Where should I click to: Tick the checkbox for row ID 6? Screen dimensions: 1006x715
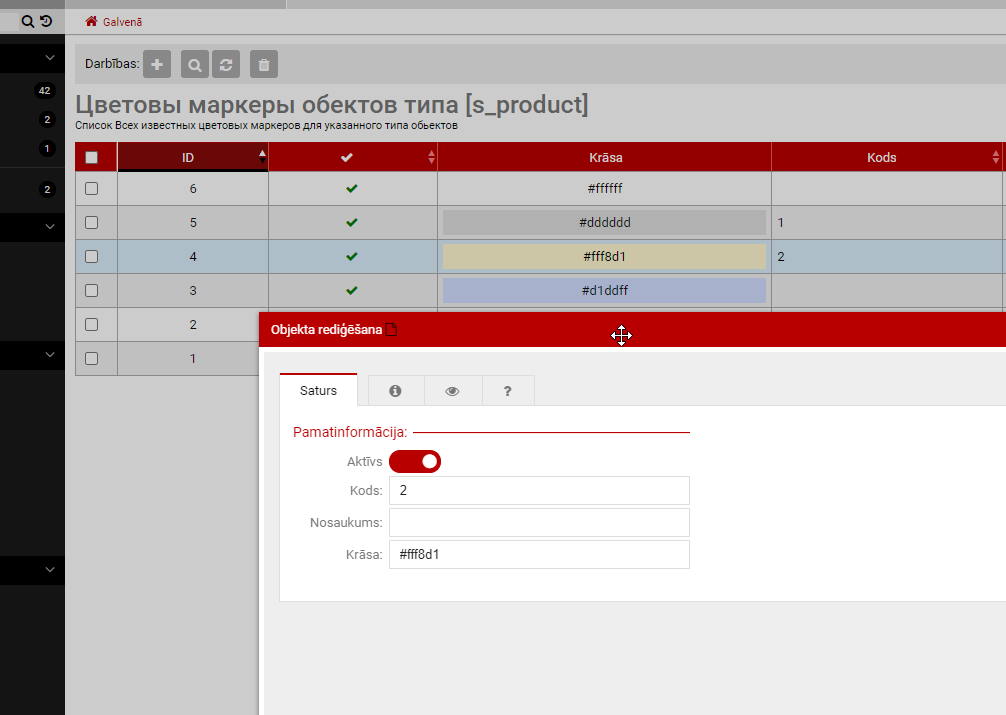pos(92,188)
